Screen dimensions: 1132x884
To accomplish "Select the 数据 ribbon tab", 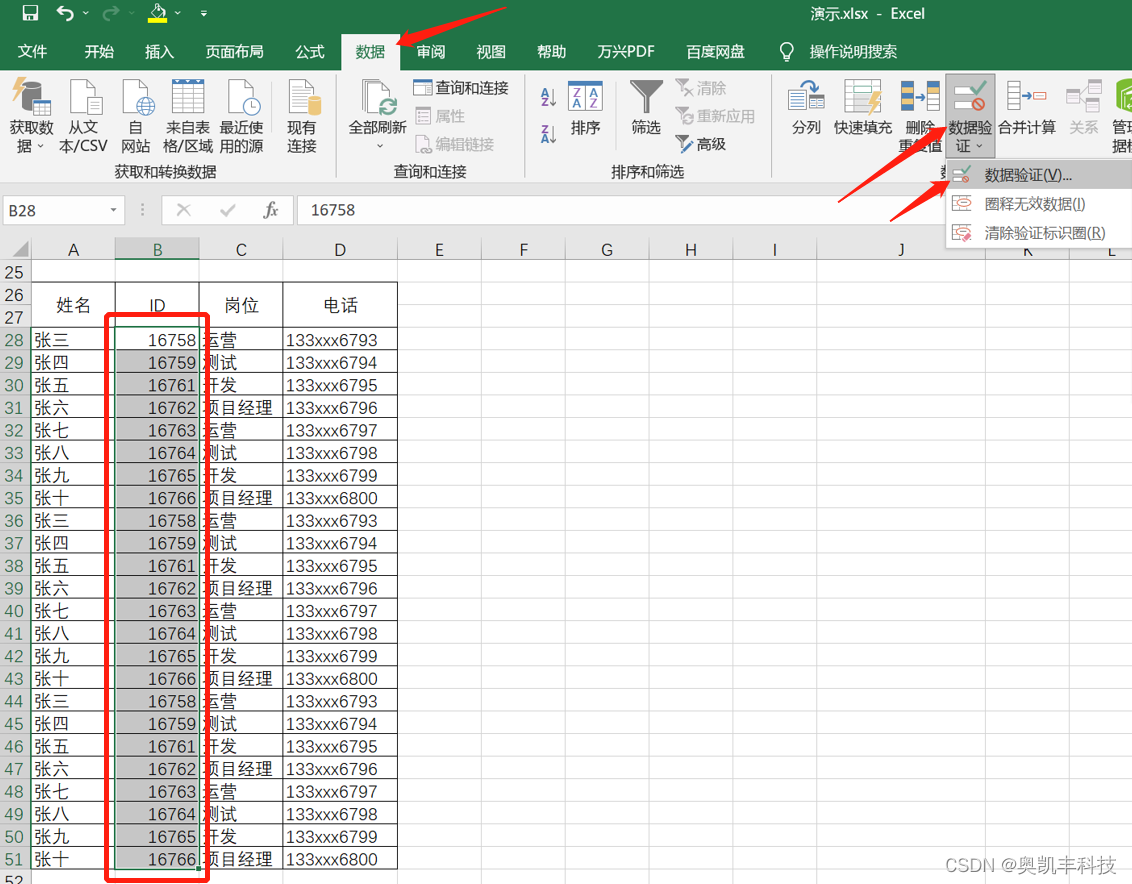I will pyautogui.click(x=370, y=52).
